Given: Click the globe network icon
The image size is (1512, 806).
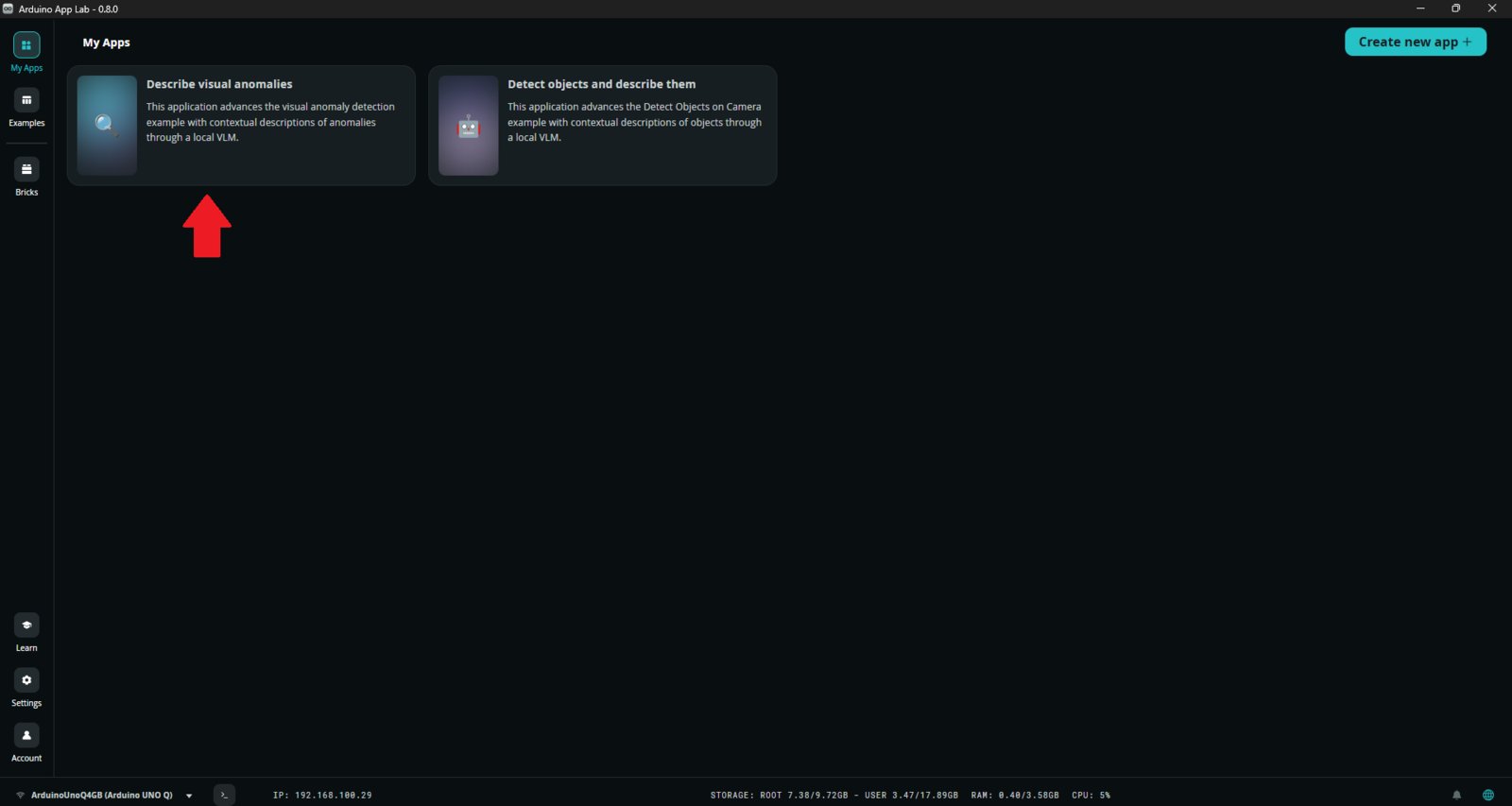Looking at the screenshot, I should (x=1488, y=795).
